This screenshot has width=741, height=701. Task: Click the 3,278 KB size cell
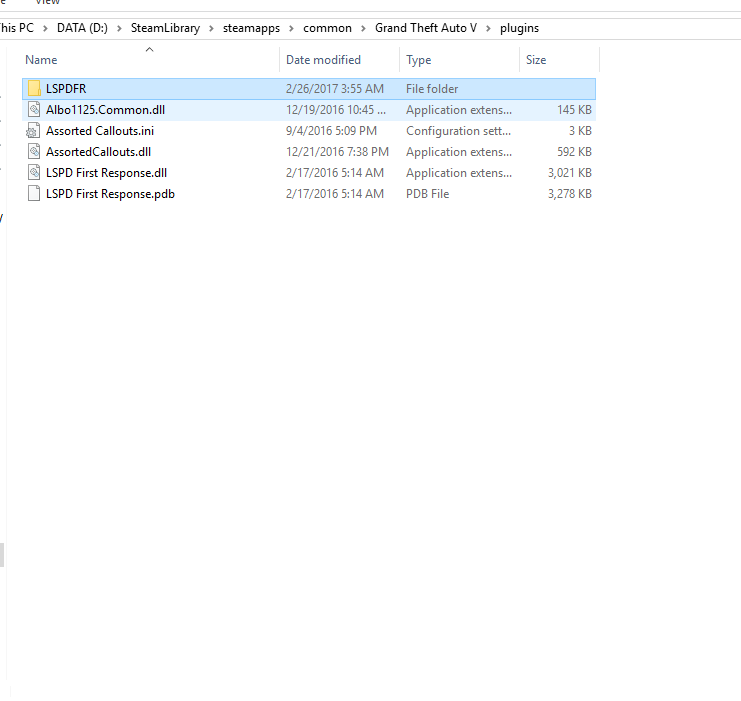(x=570, y=194)
